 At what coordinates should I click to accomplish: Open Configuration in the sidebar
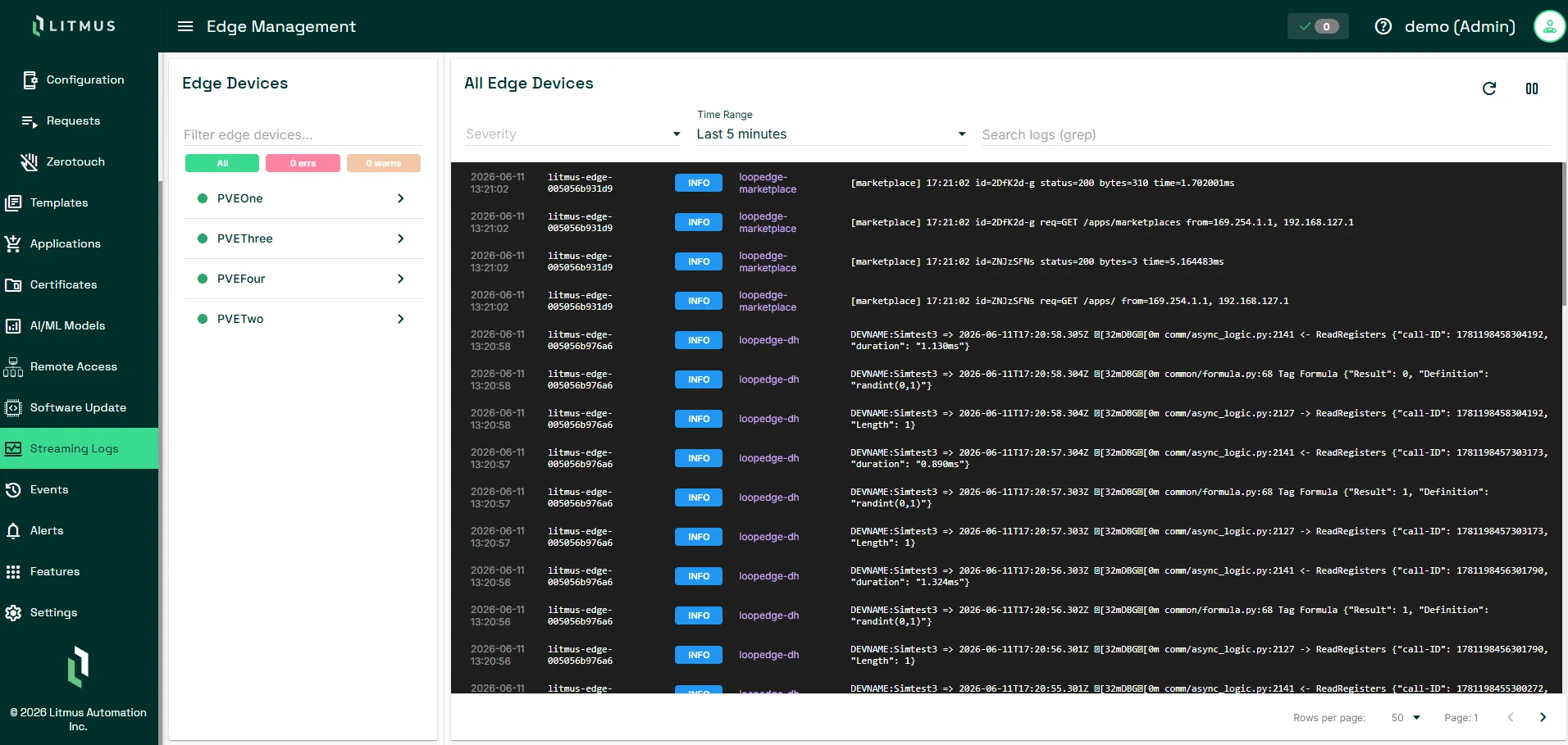pyautogui.click(x=85, y=79)
